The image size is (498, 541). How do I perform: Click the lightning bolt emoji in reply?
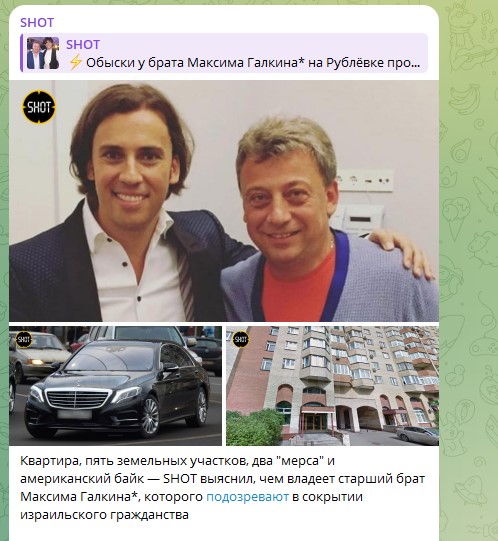click(76, 63)
